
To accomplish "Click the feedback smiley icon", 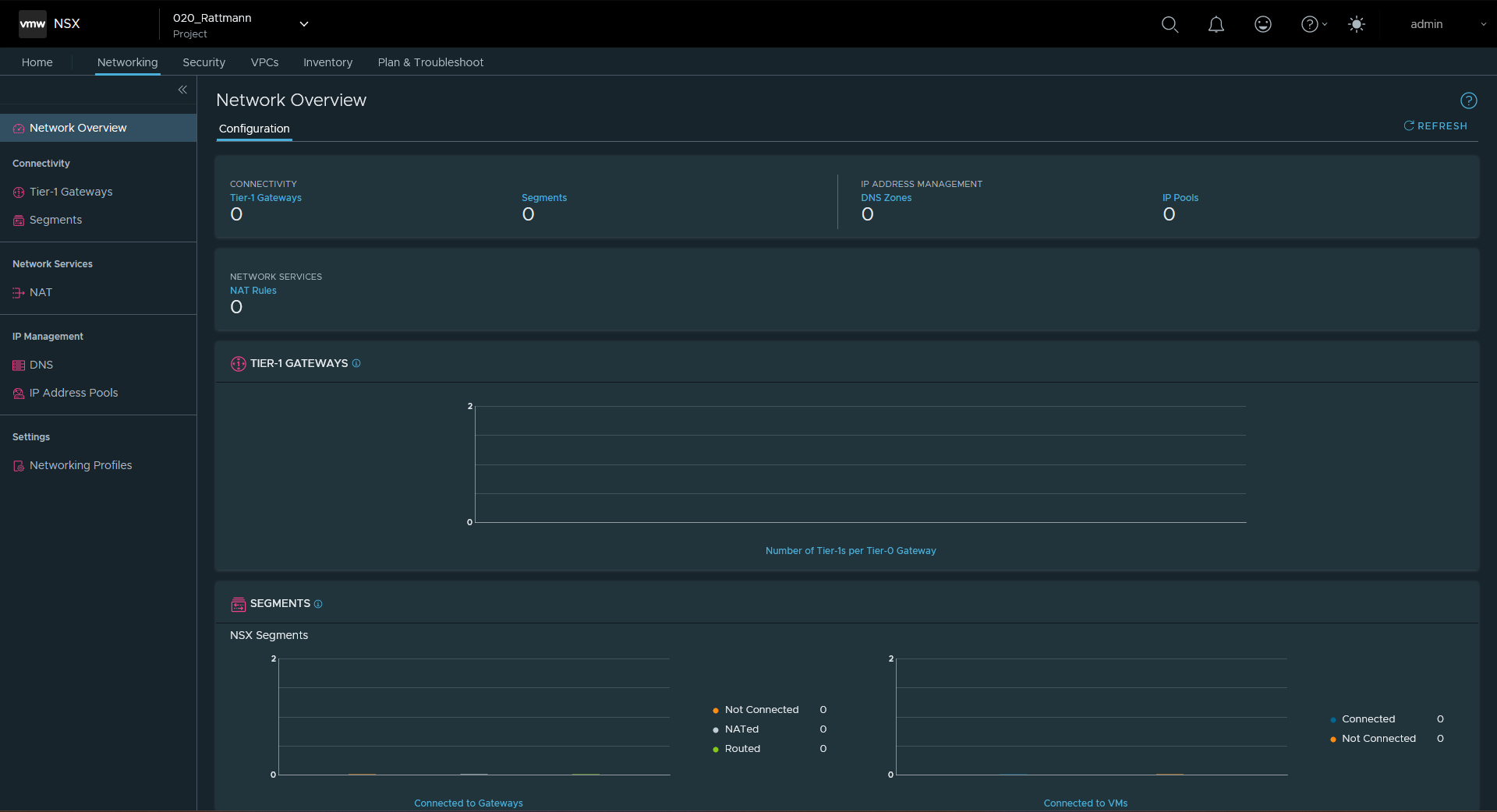I will tap(1262, 24).
